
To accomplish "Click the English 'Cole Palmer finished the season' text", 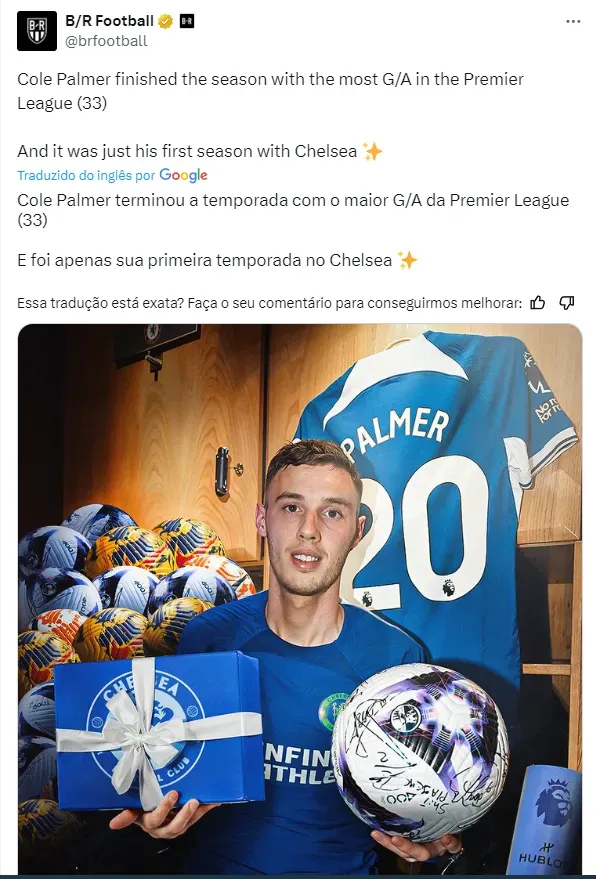I will (x=270, y=91).
